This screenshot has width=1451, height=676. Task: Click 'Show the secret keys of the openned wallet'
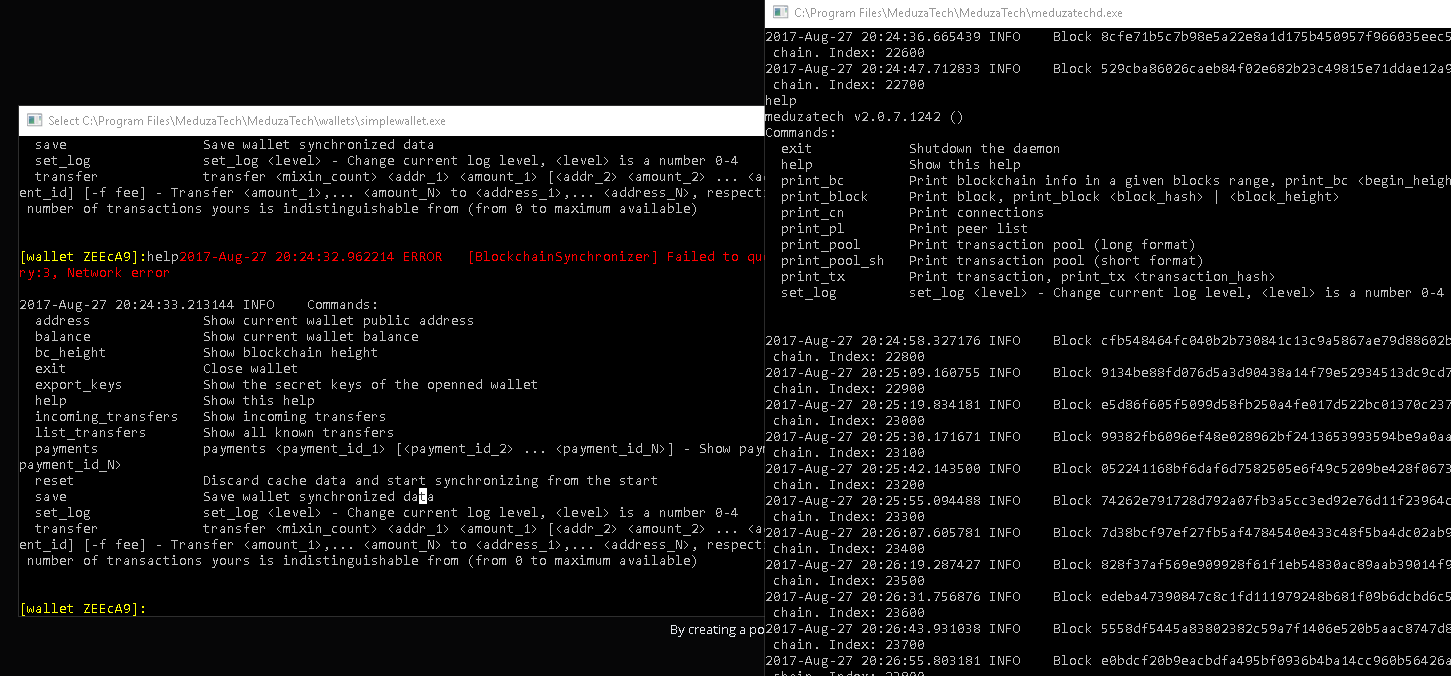coord(370,385)
